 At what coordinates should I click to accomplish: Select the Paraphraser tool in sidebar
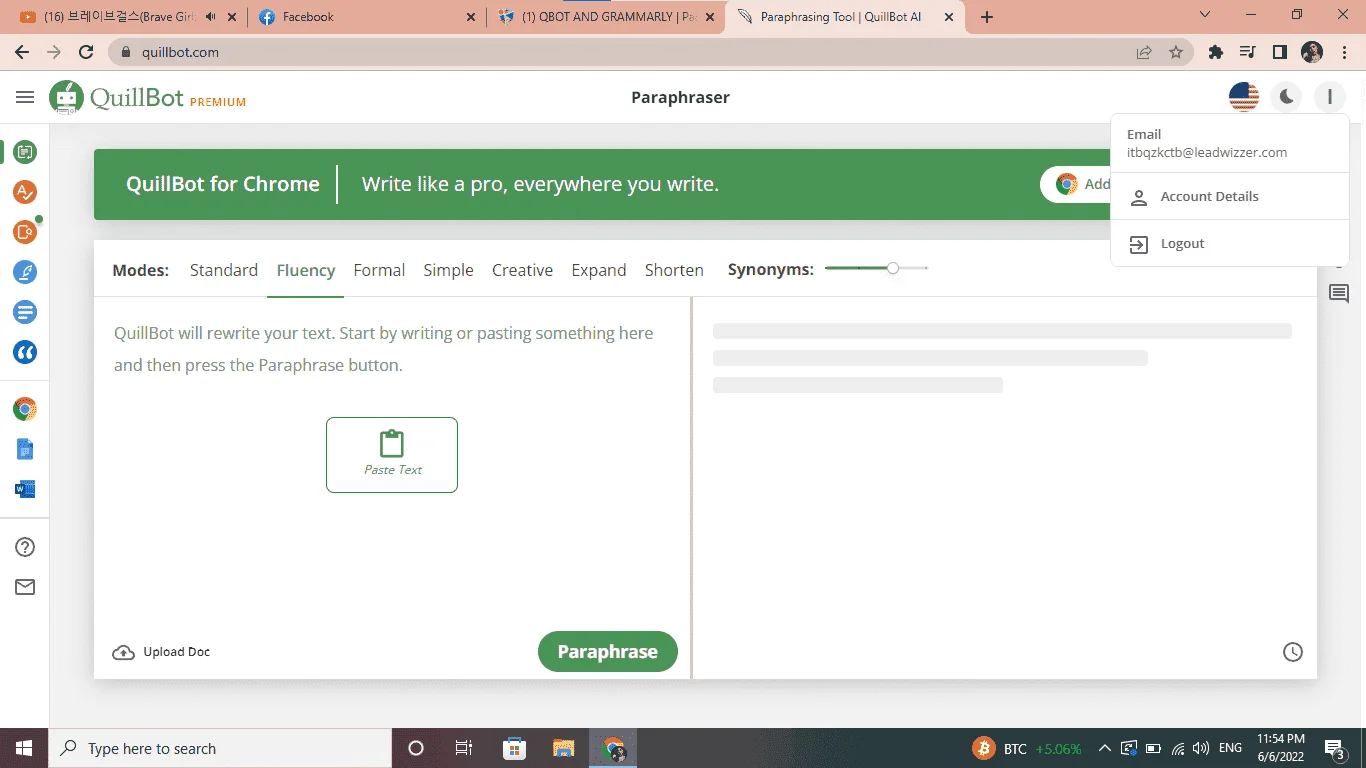click(25, 152)
